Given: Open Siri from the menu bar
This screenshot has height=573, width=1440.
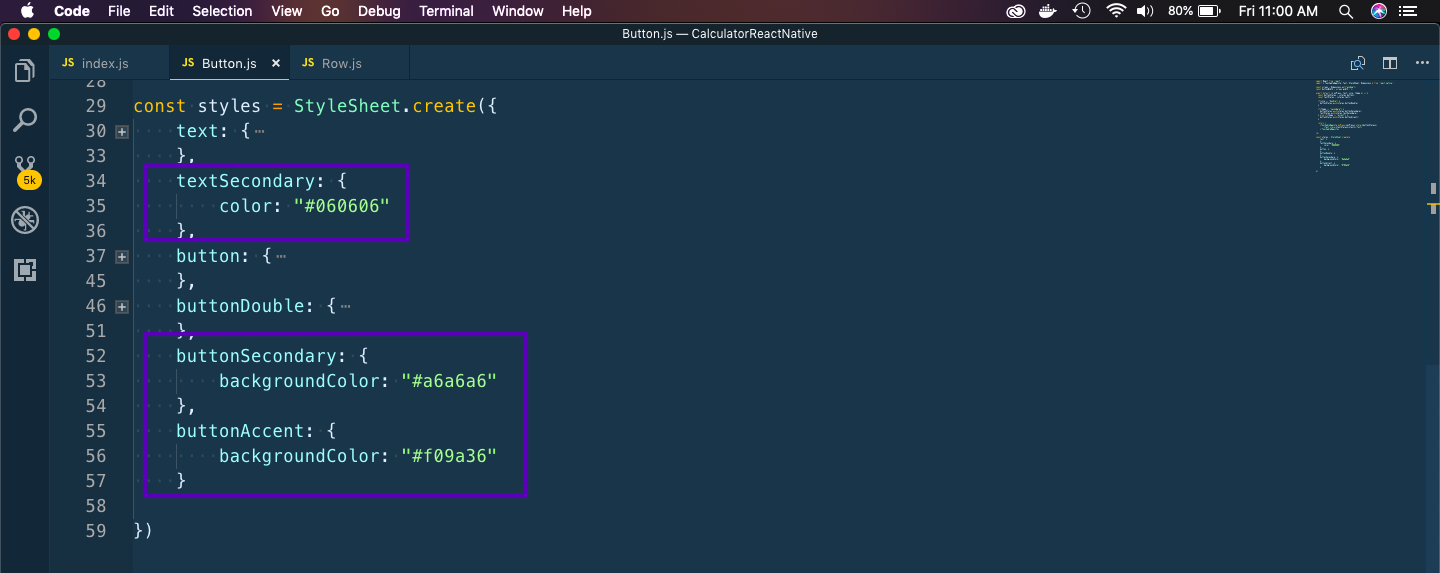Looking at the screenshot, I should [x=1379, y=11].
